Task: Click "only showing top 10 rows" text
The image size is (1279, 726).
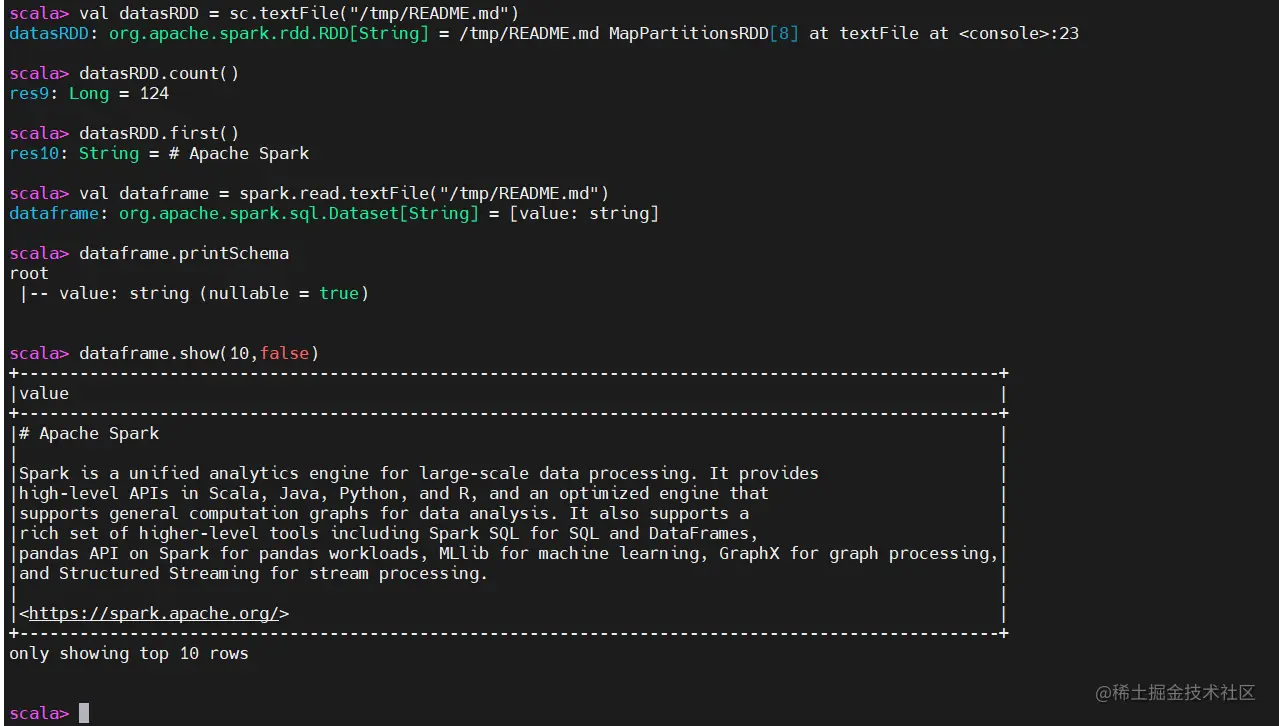Action: (129, 653)
